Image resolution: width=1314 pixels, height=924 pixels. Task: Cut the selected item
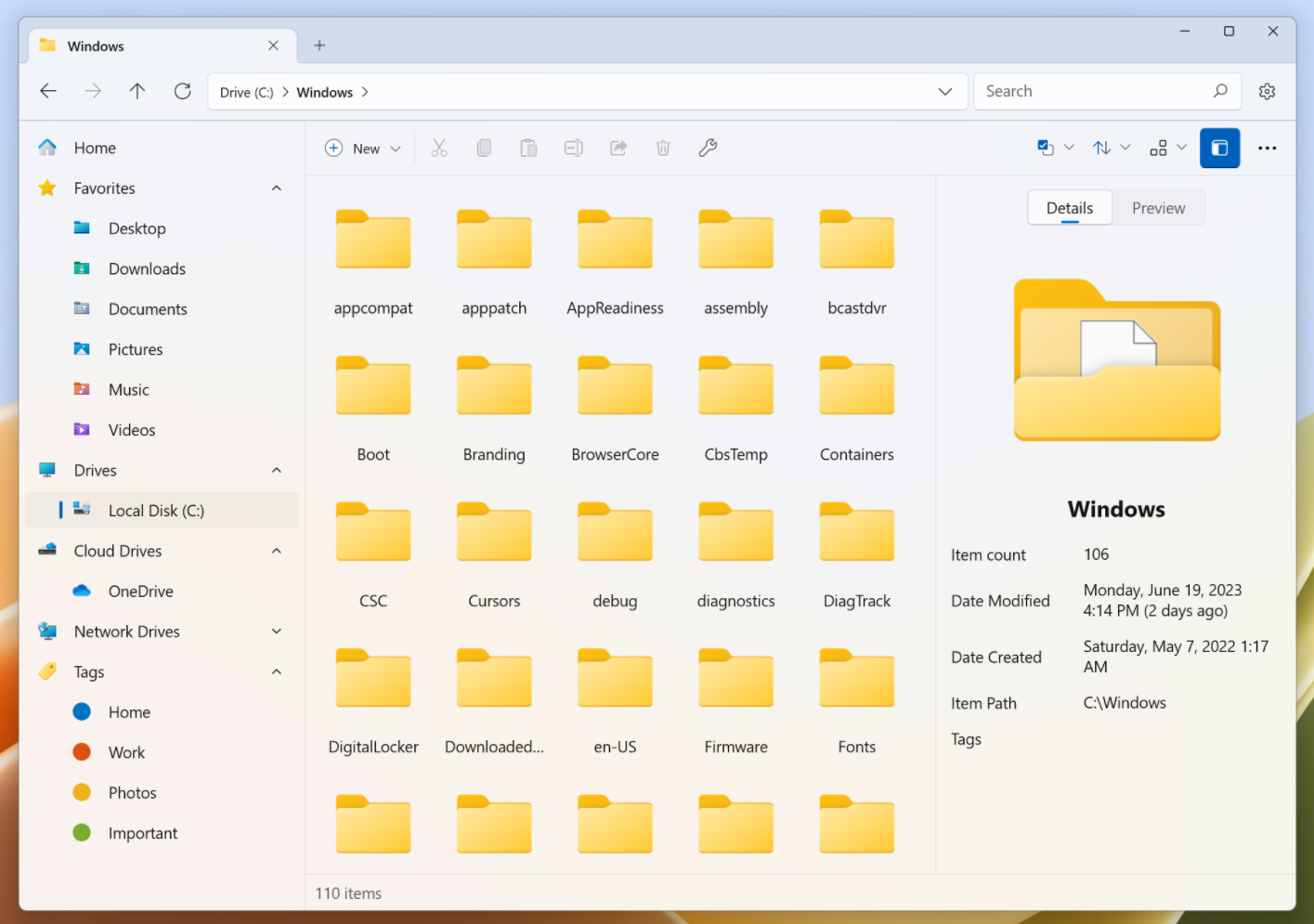[x=439, y=148]
